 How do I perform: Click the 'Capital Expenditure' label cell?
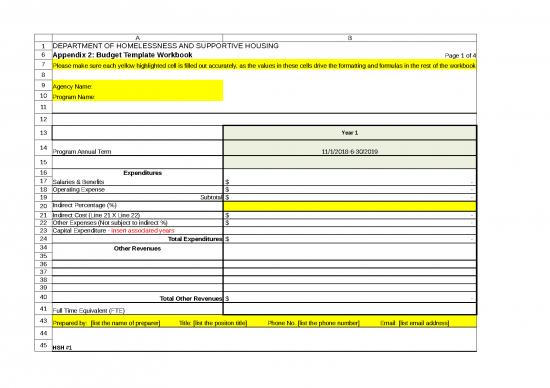point(138,230)
